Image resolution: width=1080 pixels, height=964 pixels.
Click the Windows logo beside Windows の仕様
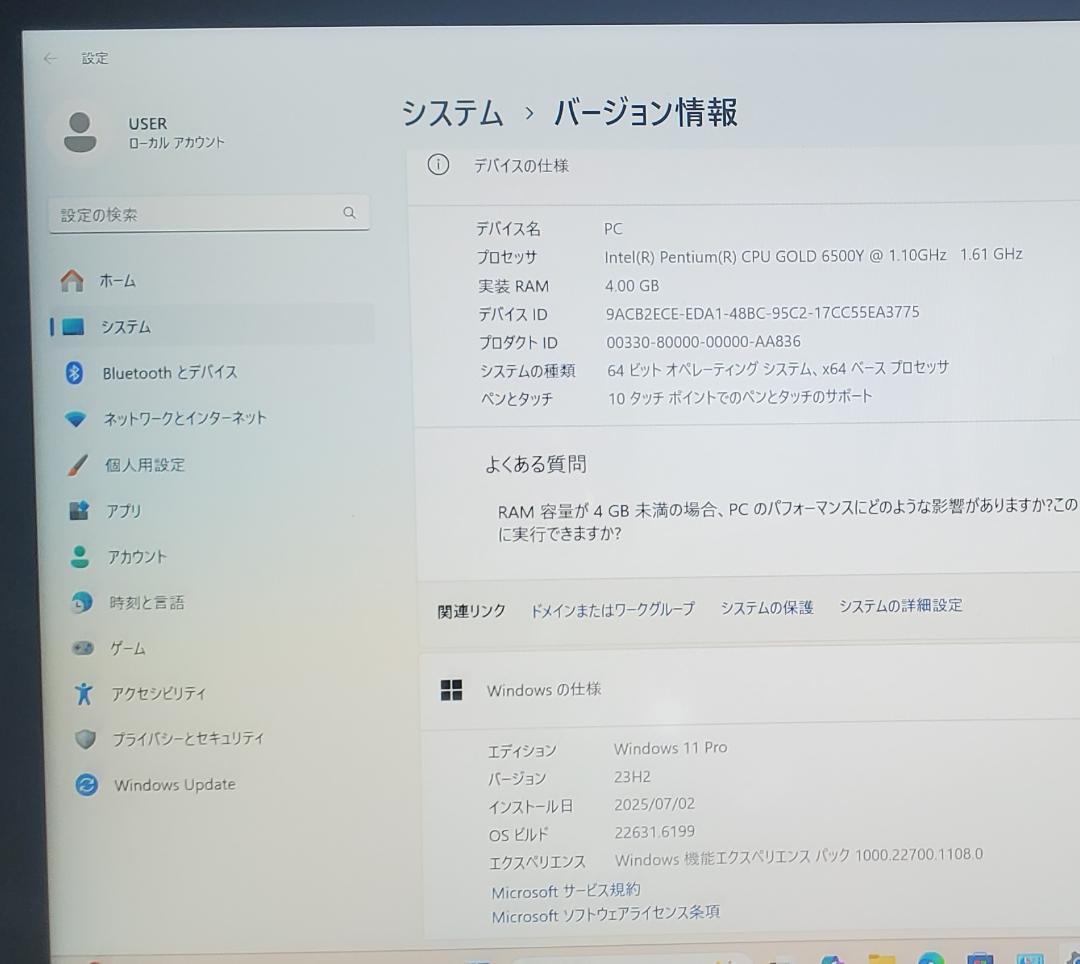point(452,689)
